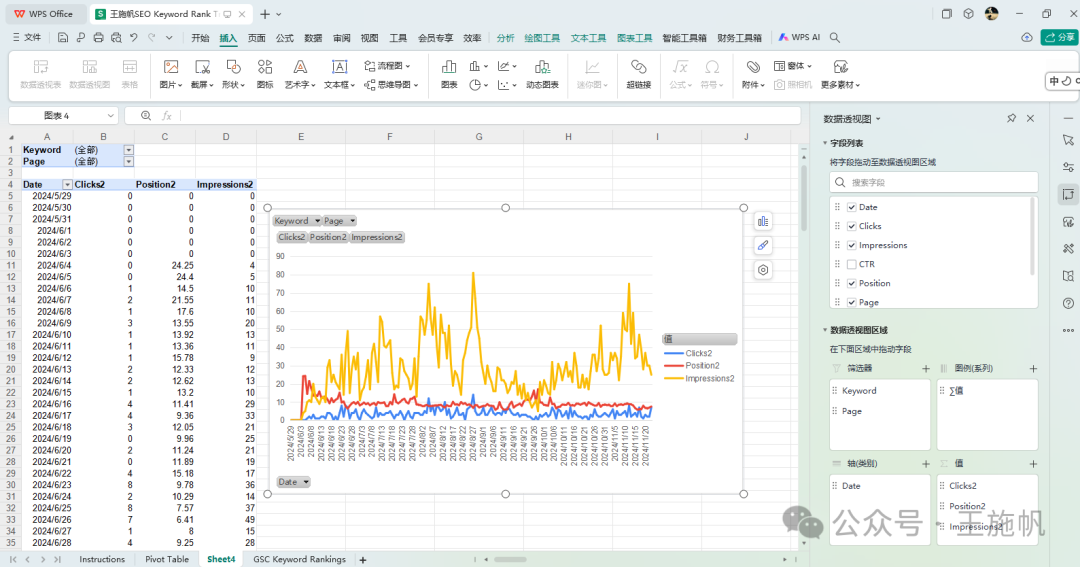This screenshot has height=567, width=1080.
Task: Open the Keyword field button on chart
Action: [297, 220]
